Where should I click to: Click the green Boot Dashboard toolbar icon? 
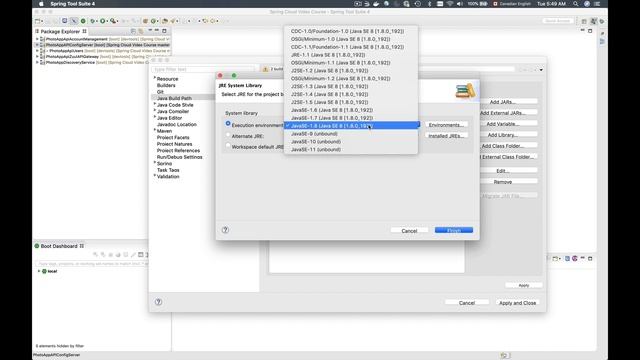83,21
